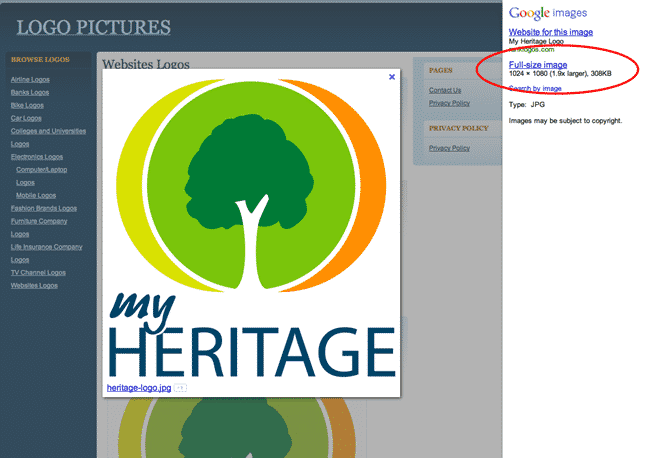Click the Google images logo
The width and height of the screenshot is (655, 458).
point(548,13)
